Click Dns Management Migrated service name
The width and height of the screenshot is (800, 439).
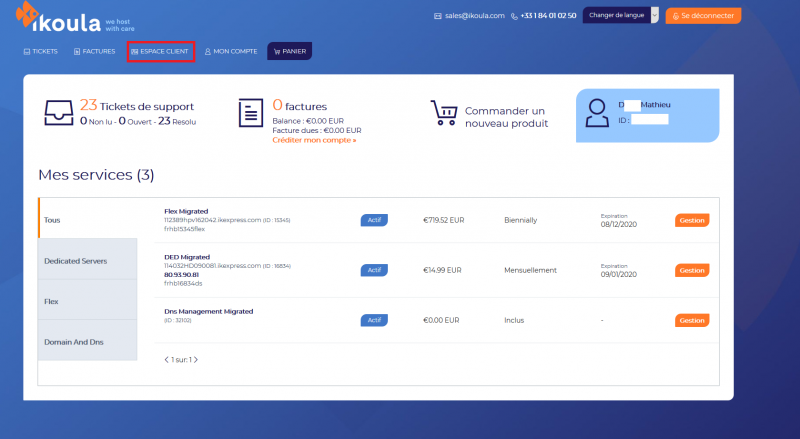pos(209,311)
